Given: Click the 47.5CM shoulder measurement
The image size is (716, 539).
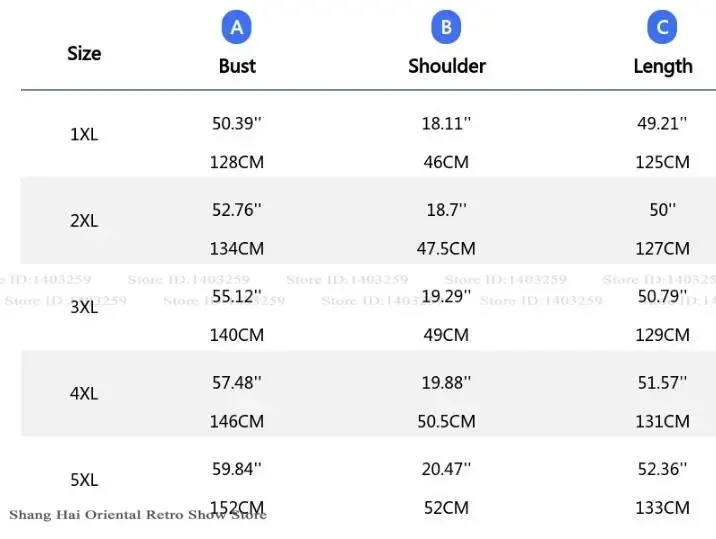Looking at the screenshot, I should pos(446,248).
